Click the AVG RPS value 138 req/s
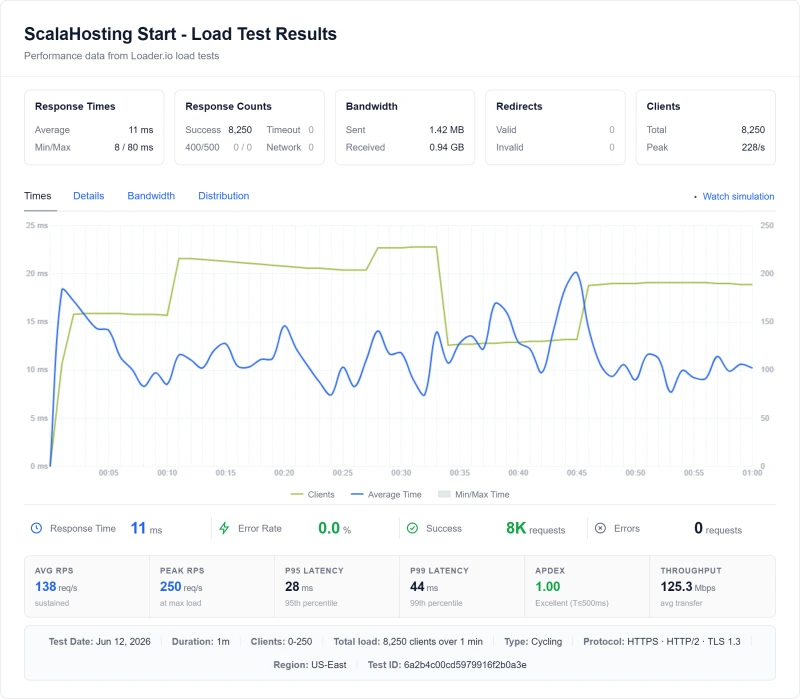This screenshot has width=800, height=699. (x=56, y=587)
